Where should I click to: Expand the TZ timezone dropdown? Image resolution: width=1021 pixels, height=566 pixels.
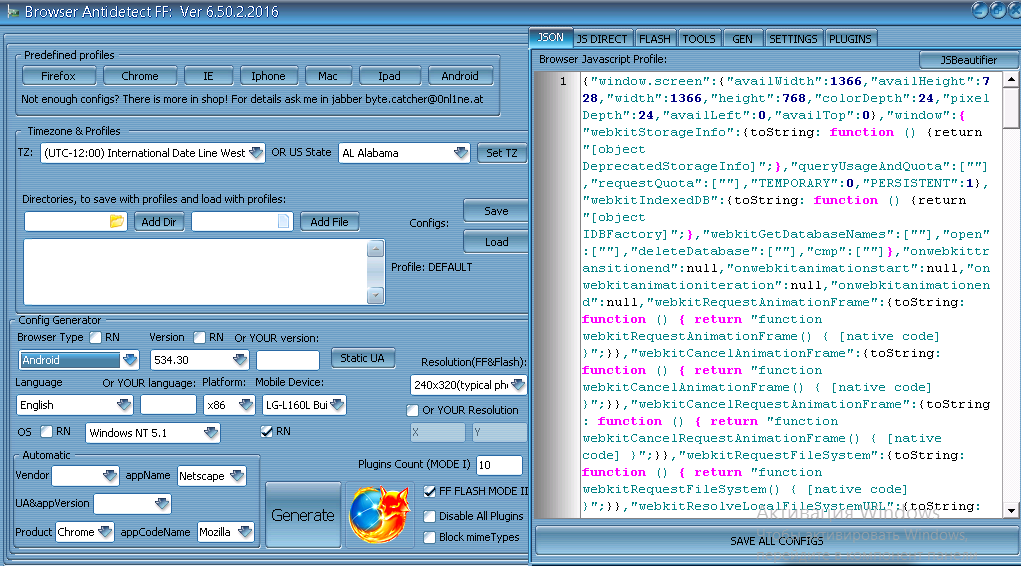255,153
